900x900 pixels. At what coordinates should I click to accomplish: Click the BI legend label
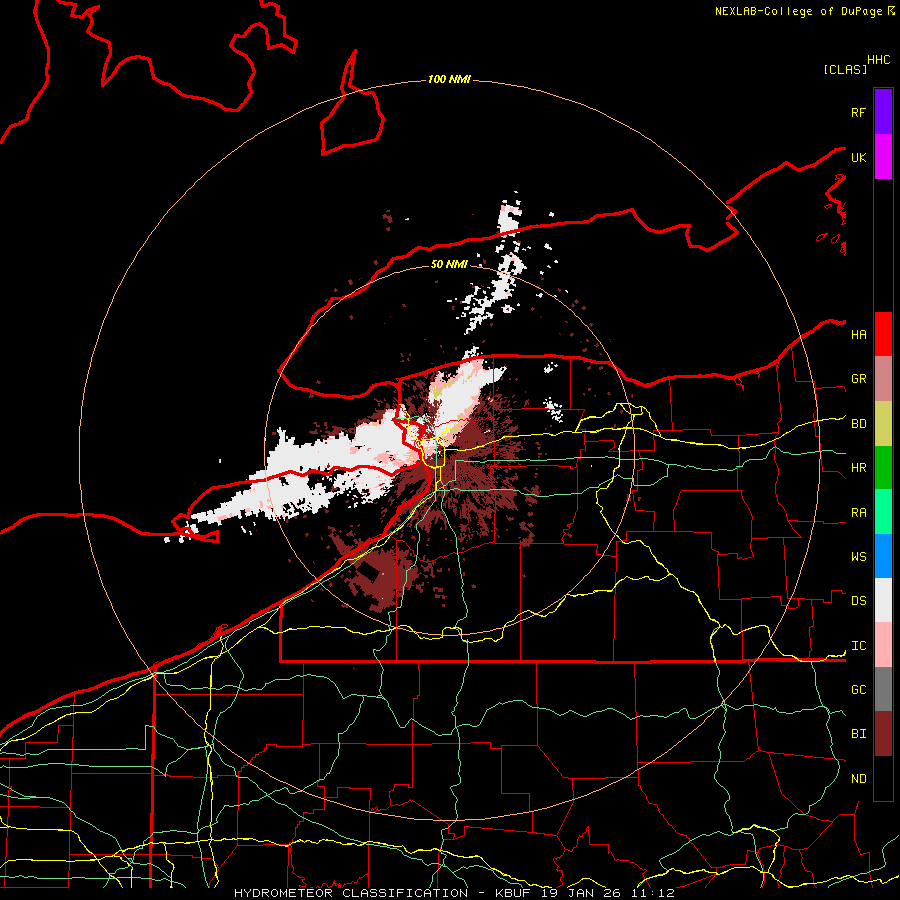click(858, 734)
